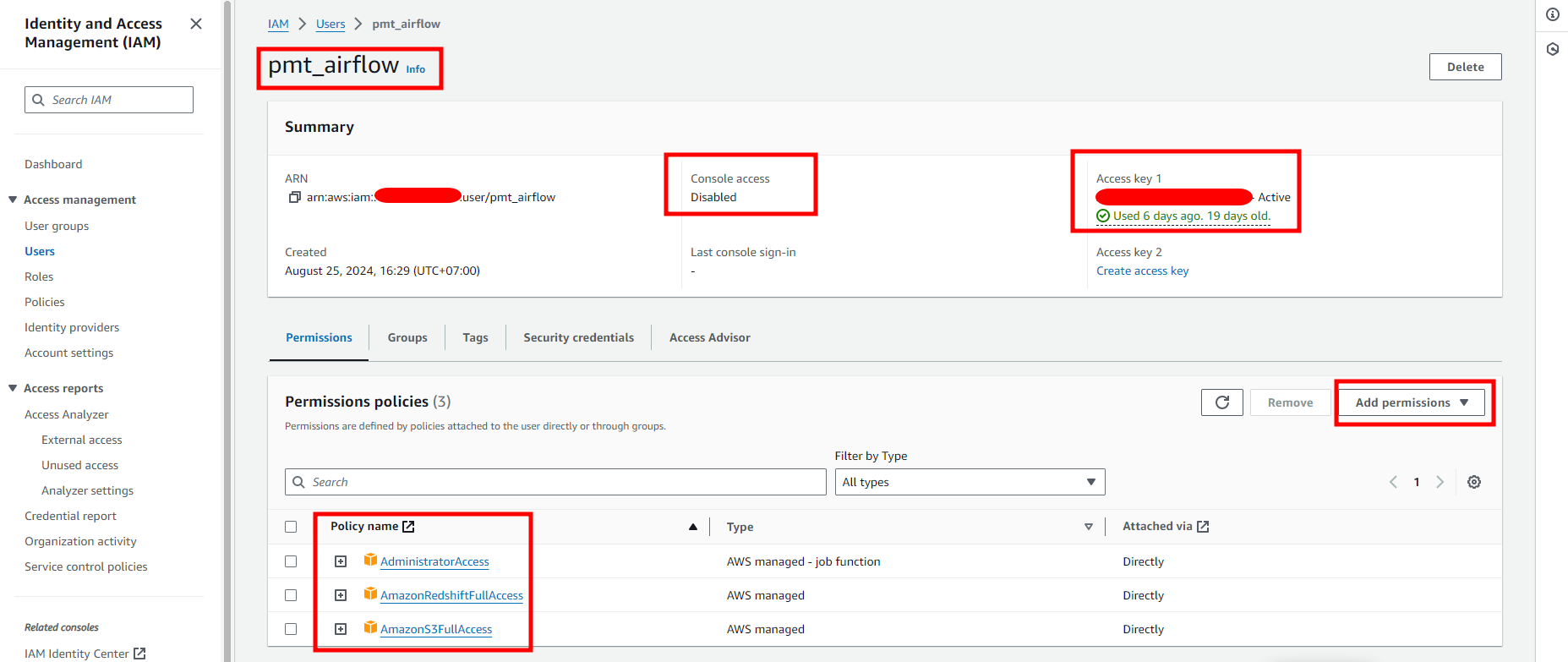Image resolution: width=1568 pixels, height=662 pixels.
Task: Open Unused access in the sidebar
Action: 79,465
